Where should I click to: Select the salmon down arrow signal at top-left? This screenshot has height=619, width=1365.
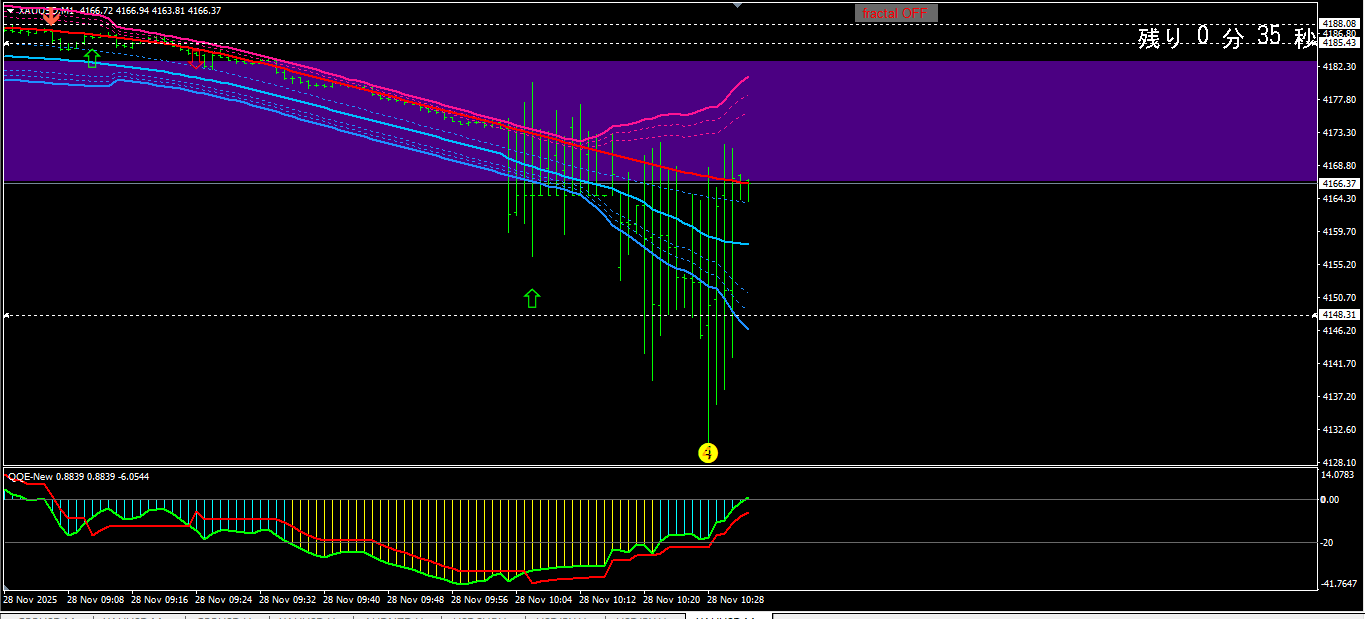[50, 16]
